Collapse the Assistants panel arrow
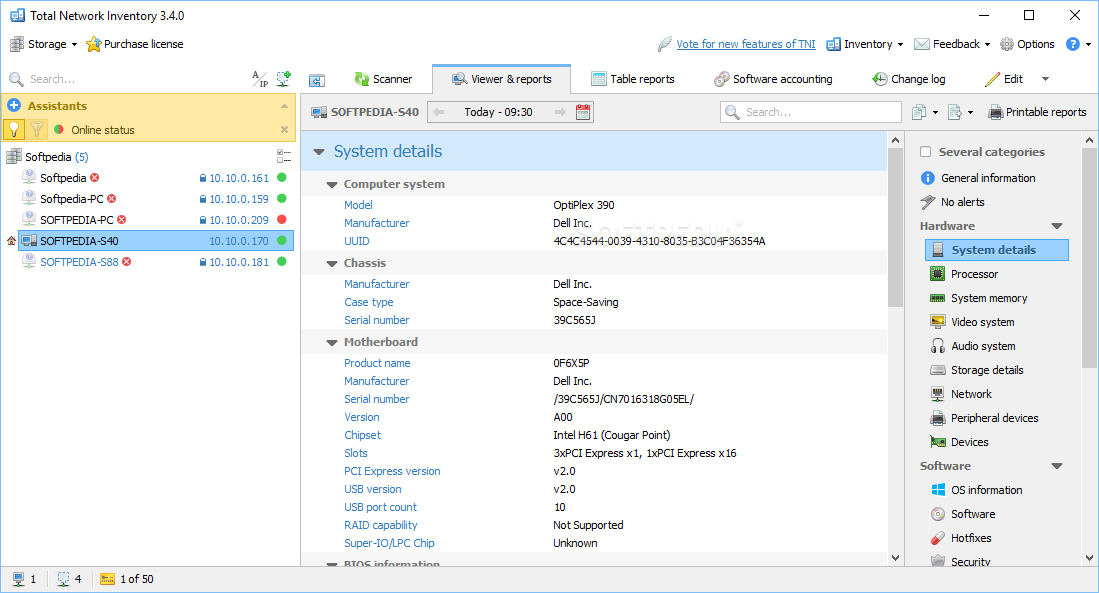The image size is (1099, 593). [284, 106]
